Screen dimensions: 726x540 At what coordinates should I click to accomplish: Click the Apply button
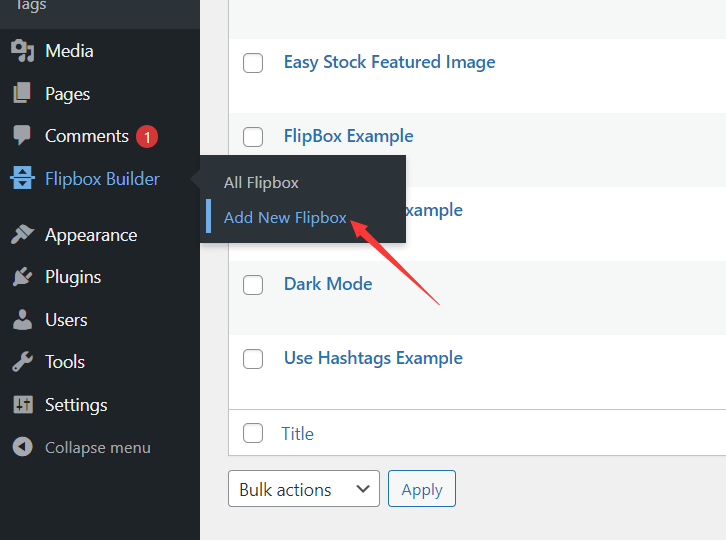pyautogui.click(x=422, y=489)
